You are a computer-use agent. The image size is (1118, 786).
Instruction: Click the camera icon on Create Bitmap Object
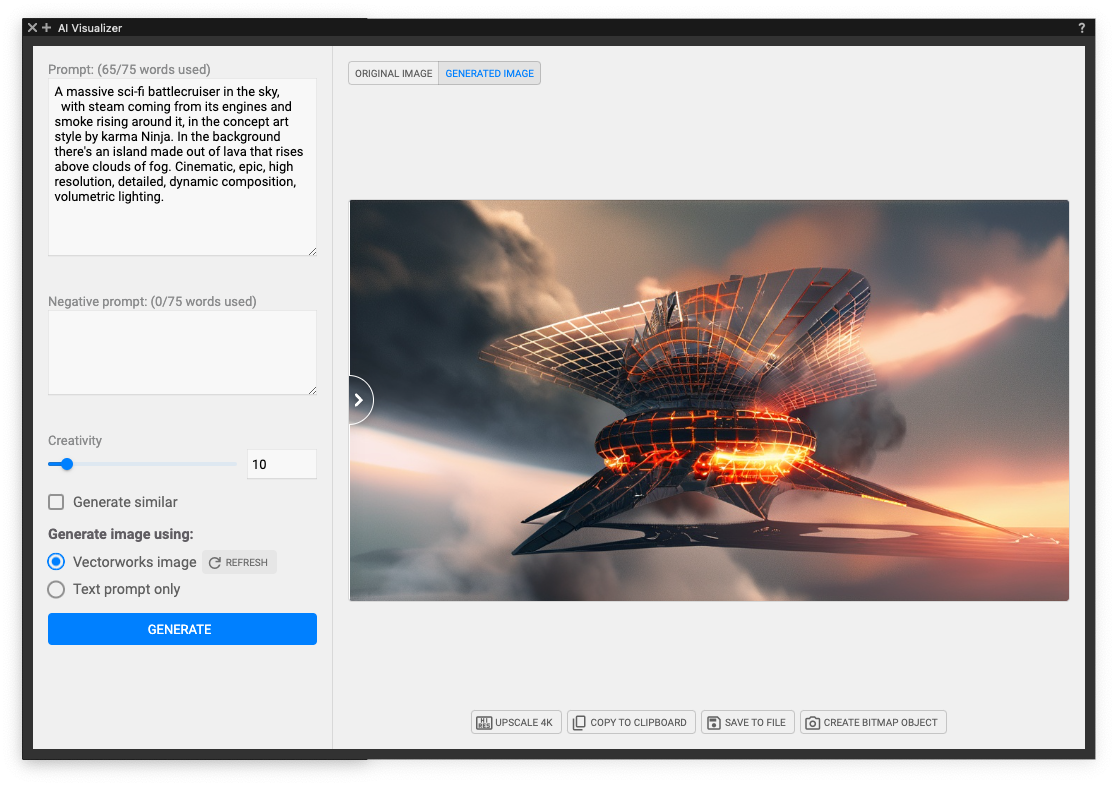point(812,721)
